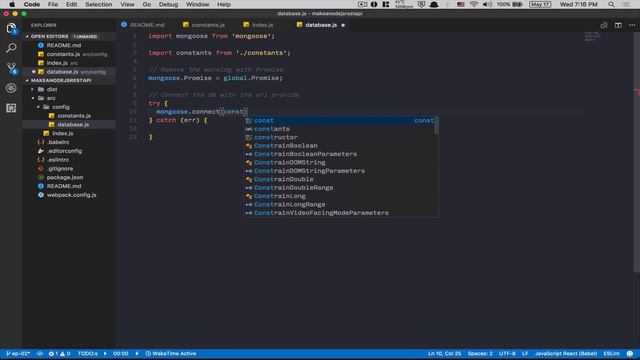640x360 pixels.
Task: Switch to index.js tab
Action: click(262, 25)
